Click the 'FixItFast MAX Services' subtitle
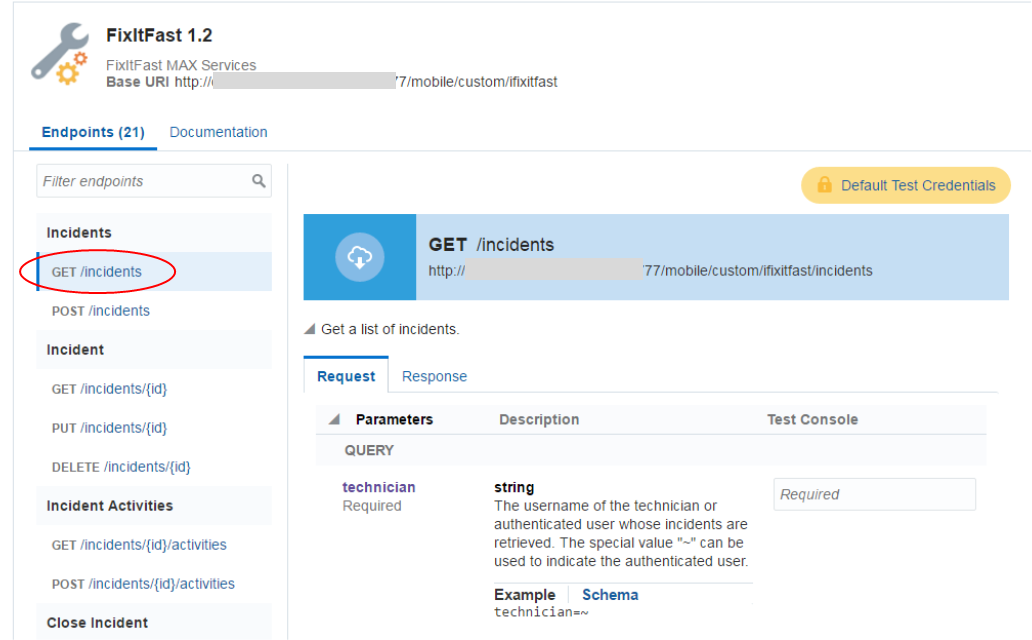 coord(181,65)
